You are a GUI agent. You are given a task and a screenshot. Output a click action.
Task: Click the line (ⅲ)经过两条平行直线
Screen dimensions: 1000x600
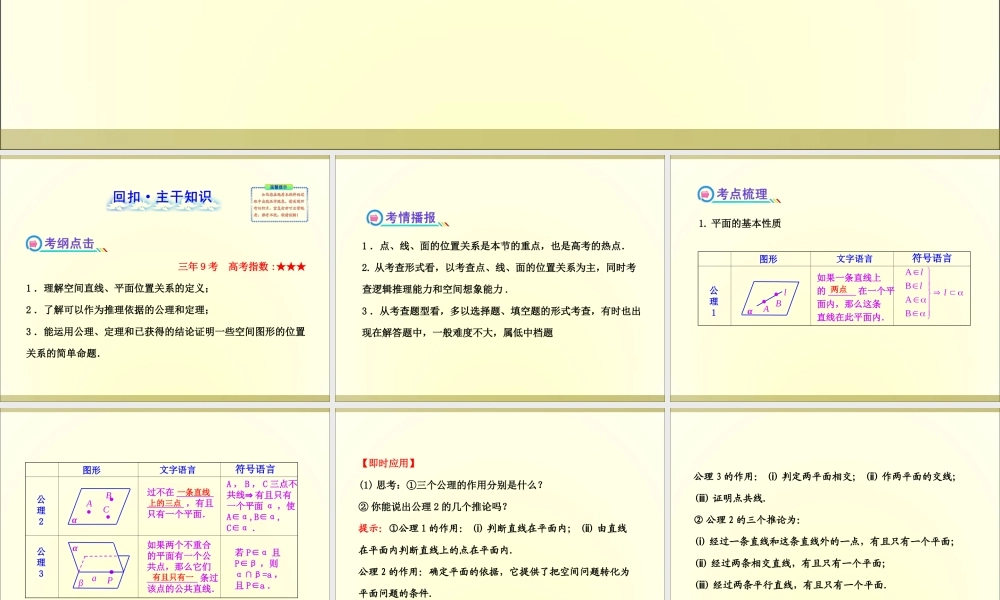click(x=791, y=585)
